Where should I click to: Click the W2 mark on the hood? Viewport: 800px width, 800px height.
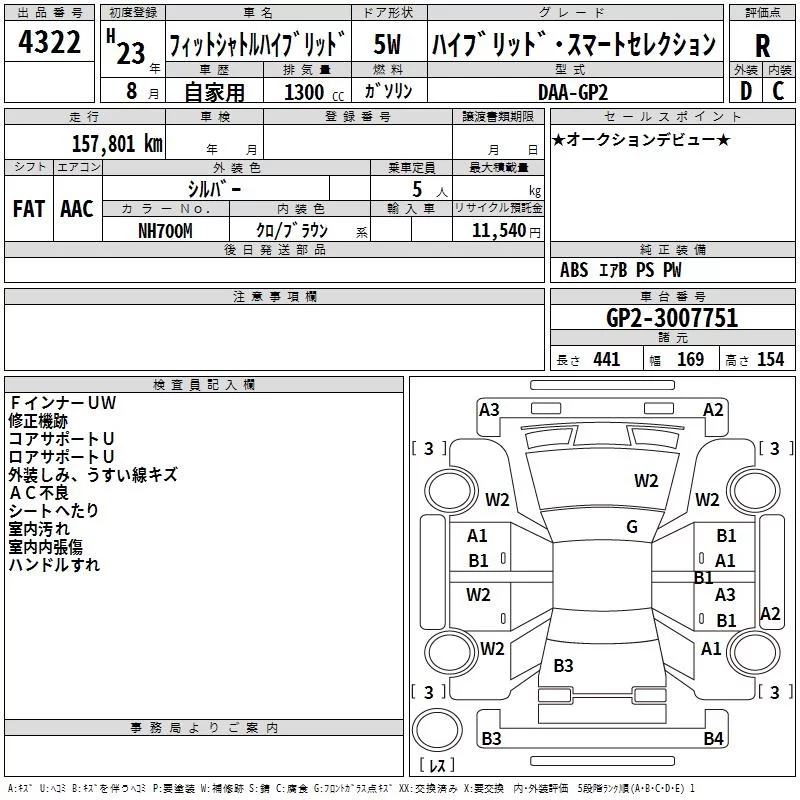(646, 480)
